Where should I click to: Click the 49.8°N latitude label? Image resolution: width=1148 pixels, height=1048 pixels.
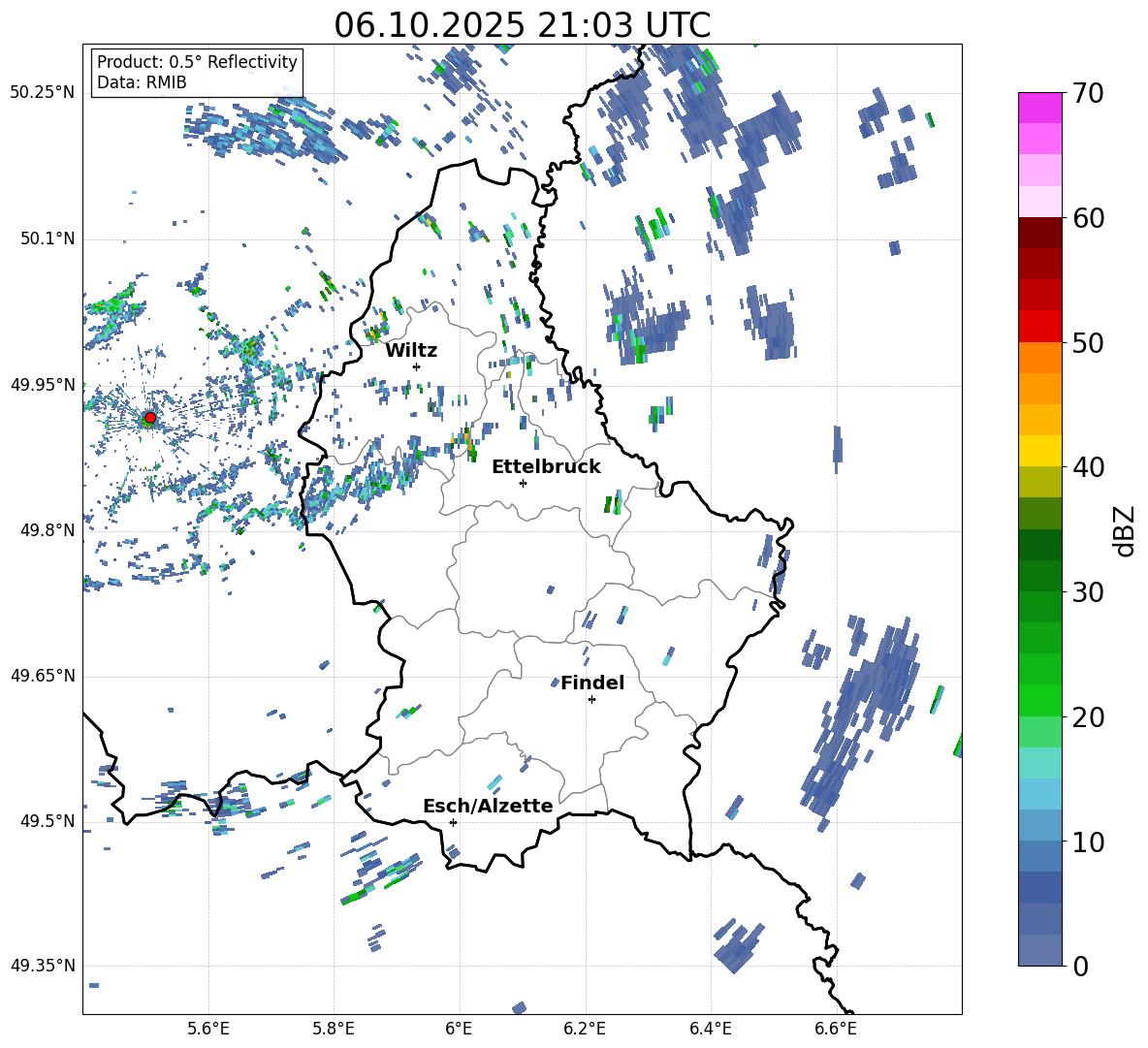point(47,529)
